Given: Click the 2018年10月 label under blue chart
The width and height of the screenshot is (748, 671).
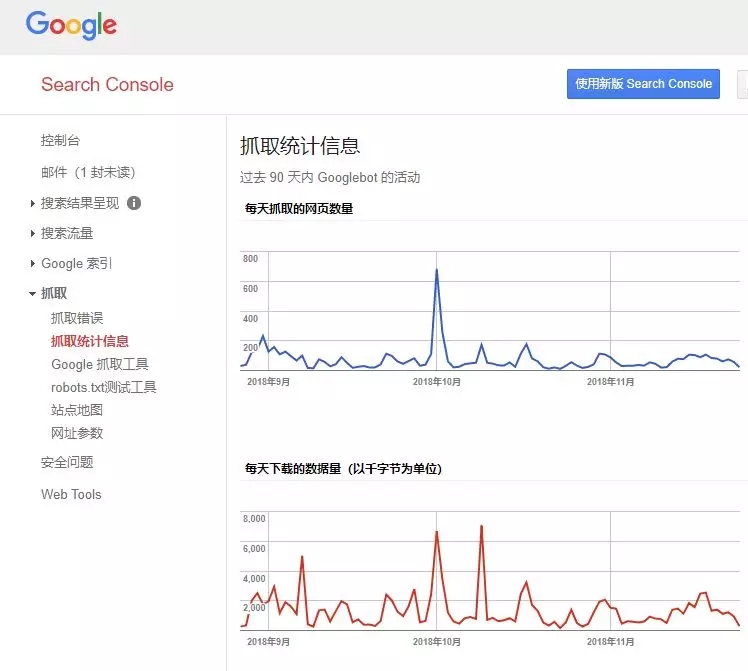Looking at the screenshot, I should [436, 382].
